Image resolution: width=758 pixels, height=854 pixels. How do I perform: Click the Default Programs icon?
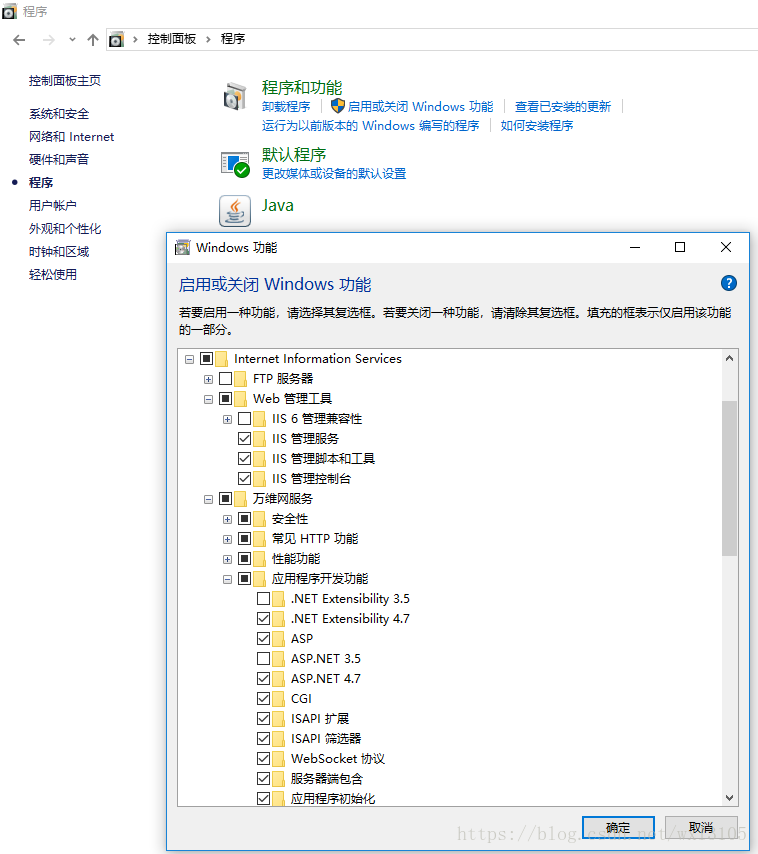(x=235, y=164)
